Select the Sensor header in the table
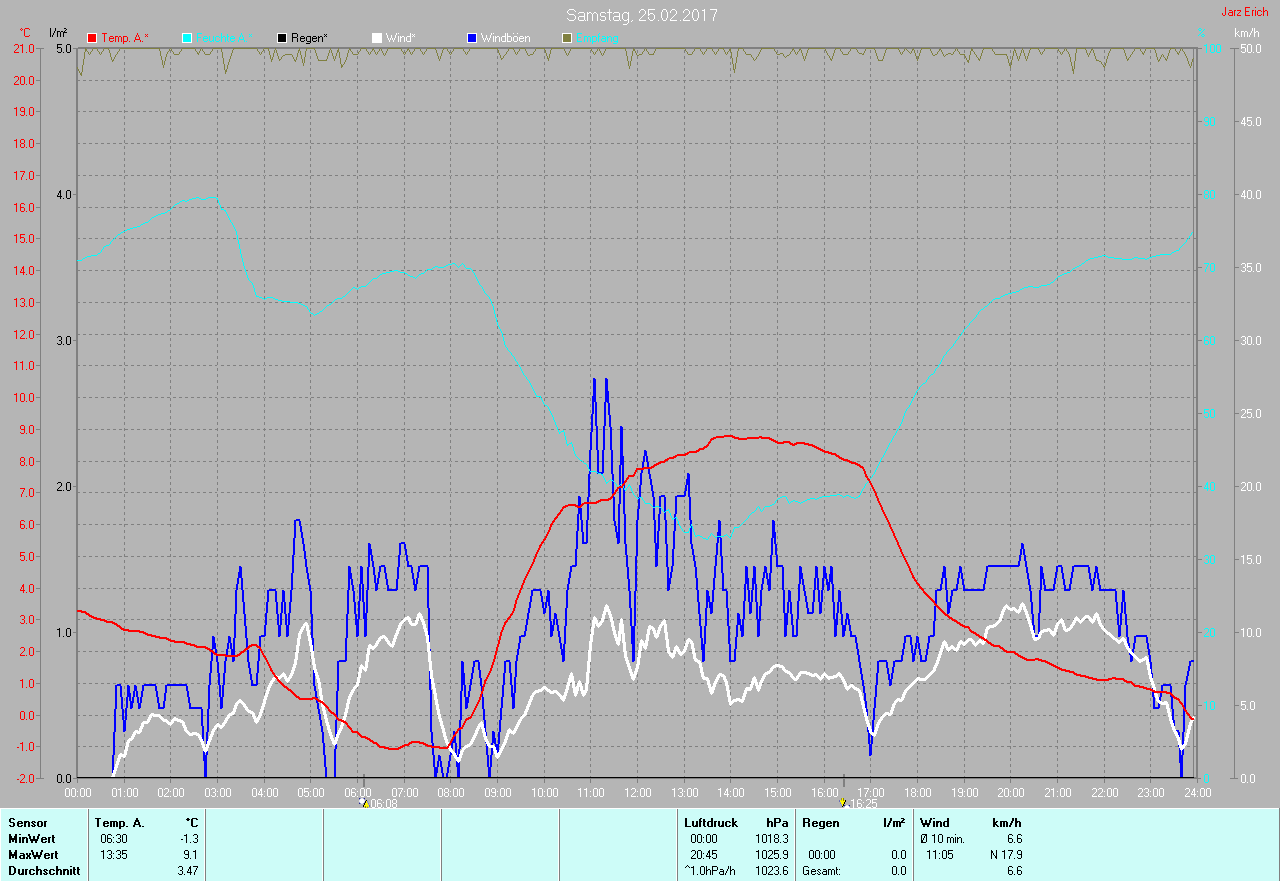The height and width of the screenshot is (881, 1280). [27, 823]
